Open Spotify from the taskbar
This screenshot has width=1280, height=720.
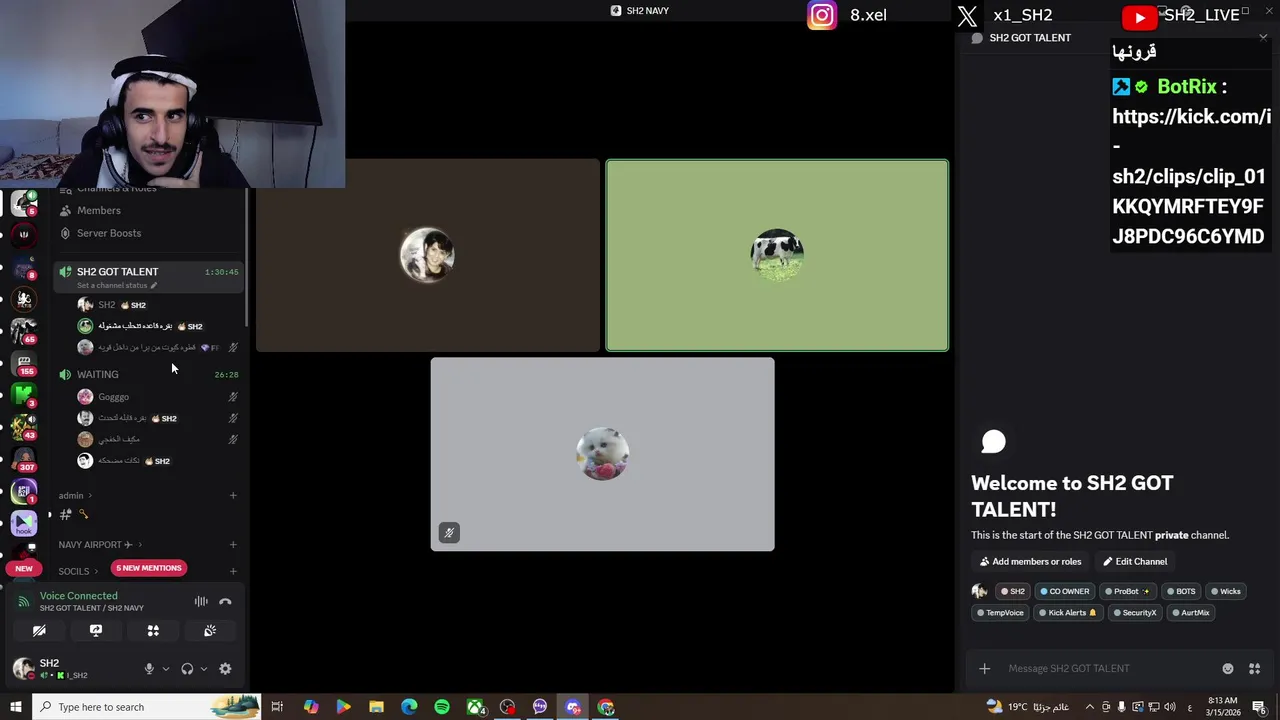(442, 707)
